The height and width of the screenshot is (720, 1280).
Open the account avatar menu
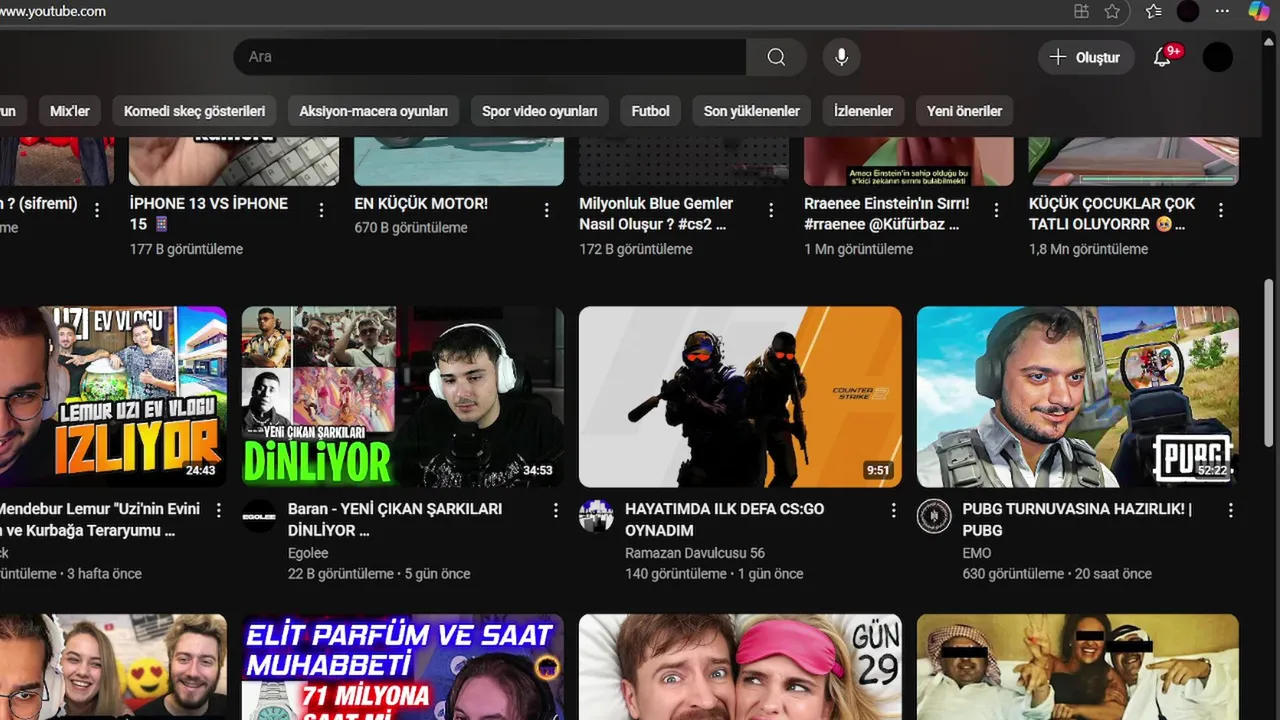pyautogui.click(x=1217, y=57)
